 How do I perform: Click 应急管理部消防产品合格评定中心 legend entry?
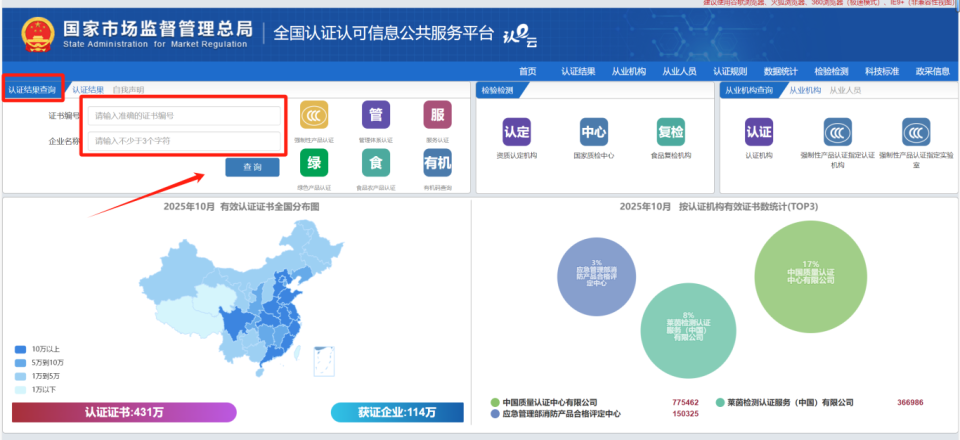tap(556, 414)
